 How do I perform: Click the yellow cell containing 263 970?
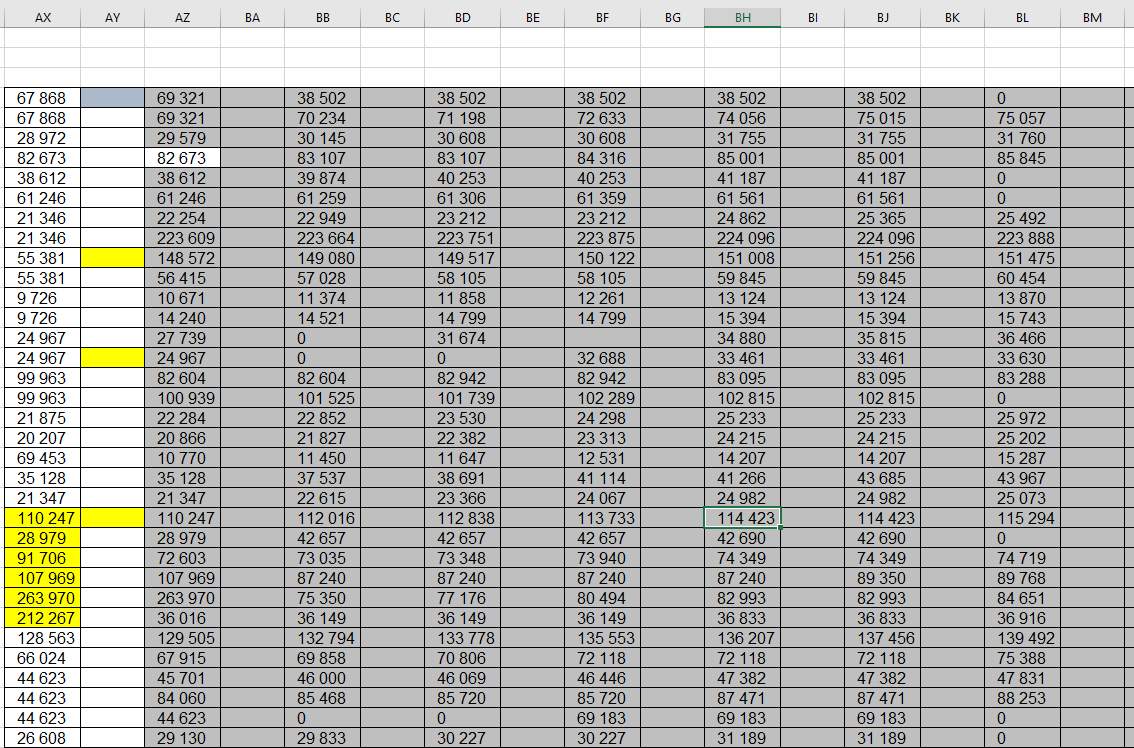[x=43, y=598]
